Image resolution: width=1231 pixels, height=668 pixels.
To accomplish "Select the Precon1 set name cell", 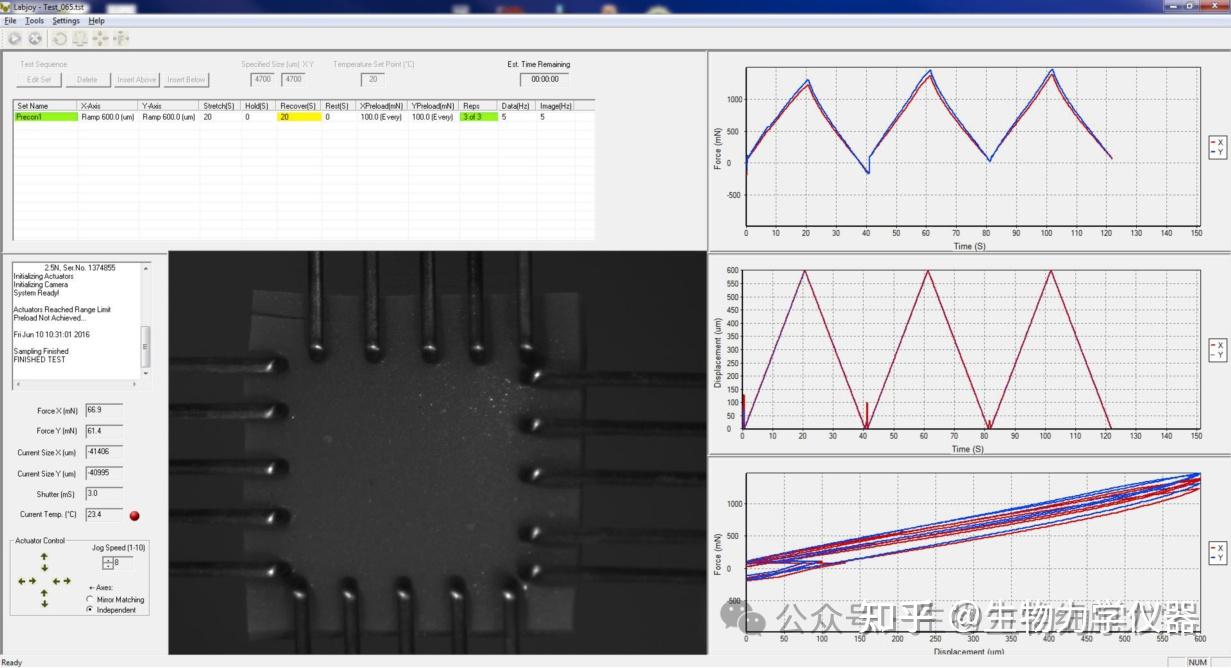I will 46,117.
